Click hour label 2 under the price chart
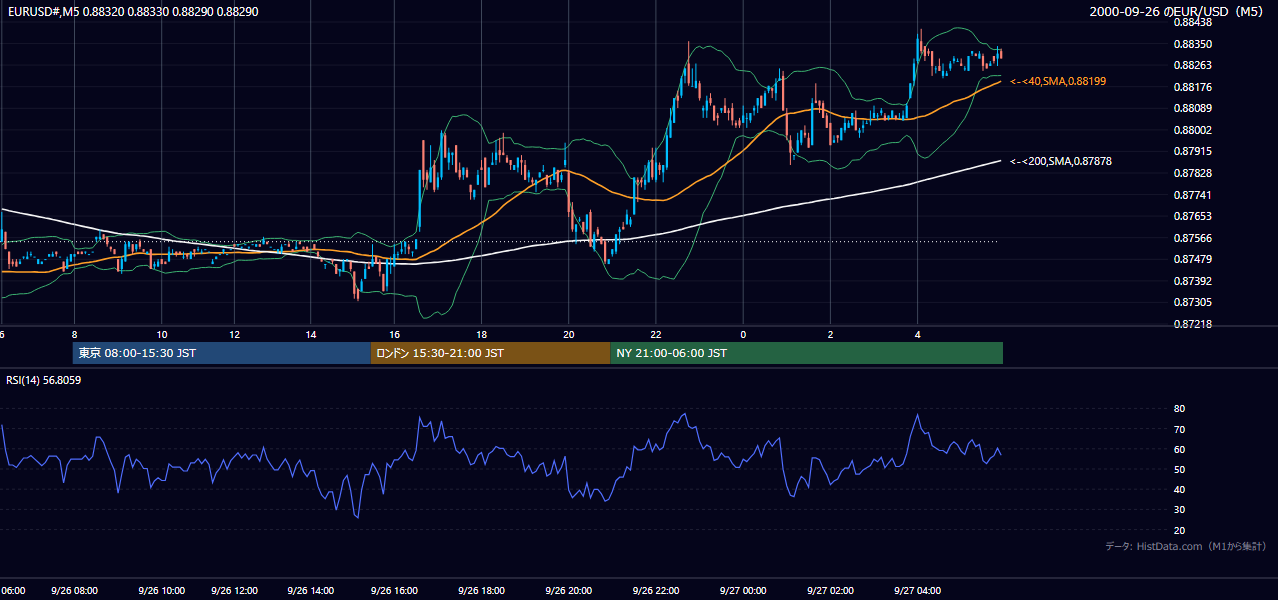Image resolution: width=1278 pixels, height=600 pixels. [830, 335]
